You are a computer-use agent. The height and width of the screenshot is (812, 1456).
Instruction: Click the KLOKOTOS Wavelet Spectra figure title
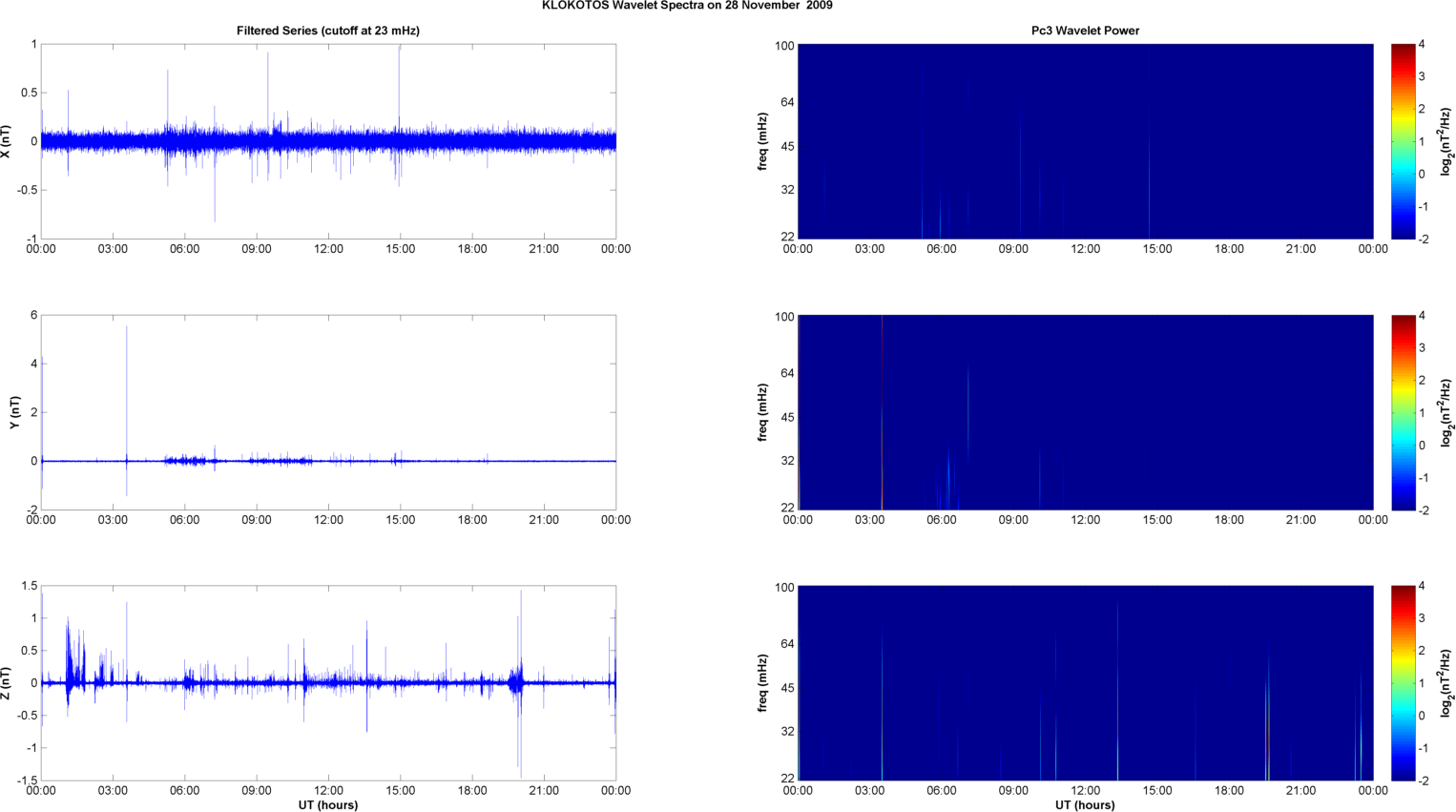(686, 6)
